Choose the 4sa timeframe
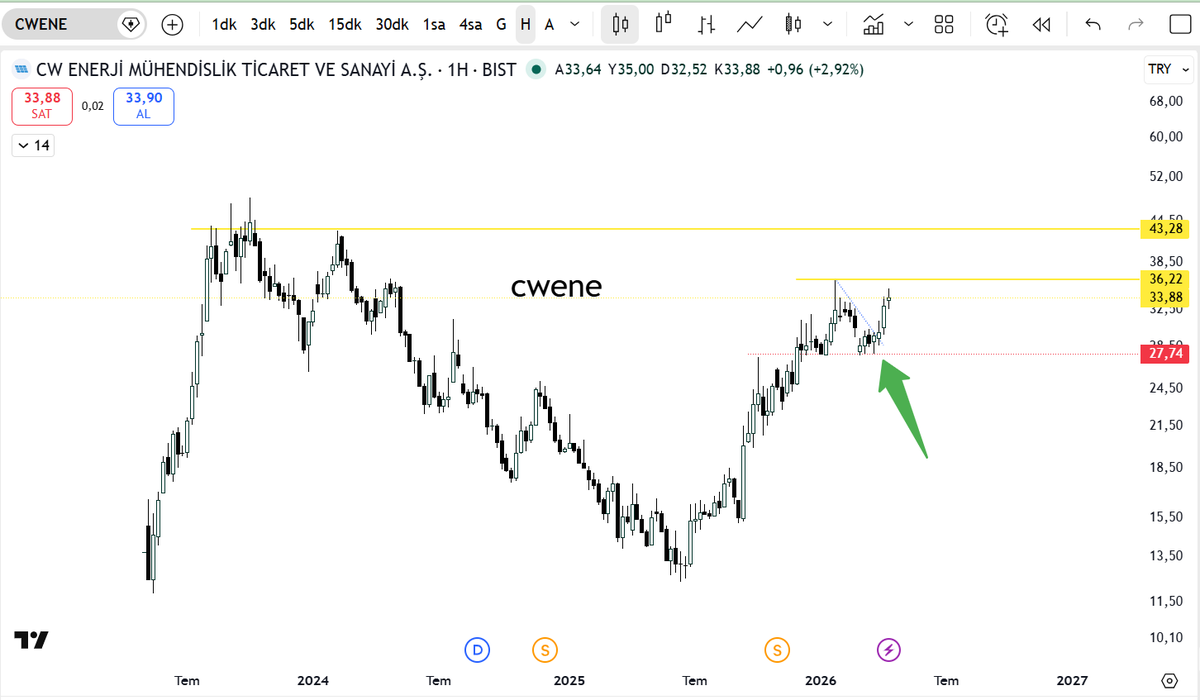This screenshot has height=700, width=1200. (470, 24)
